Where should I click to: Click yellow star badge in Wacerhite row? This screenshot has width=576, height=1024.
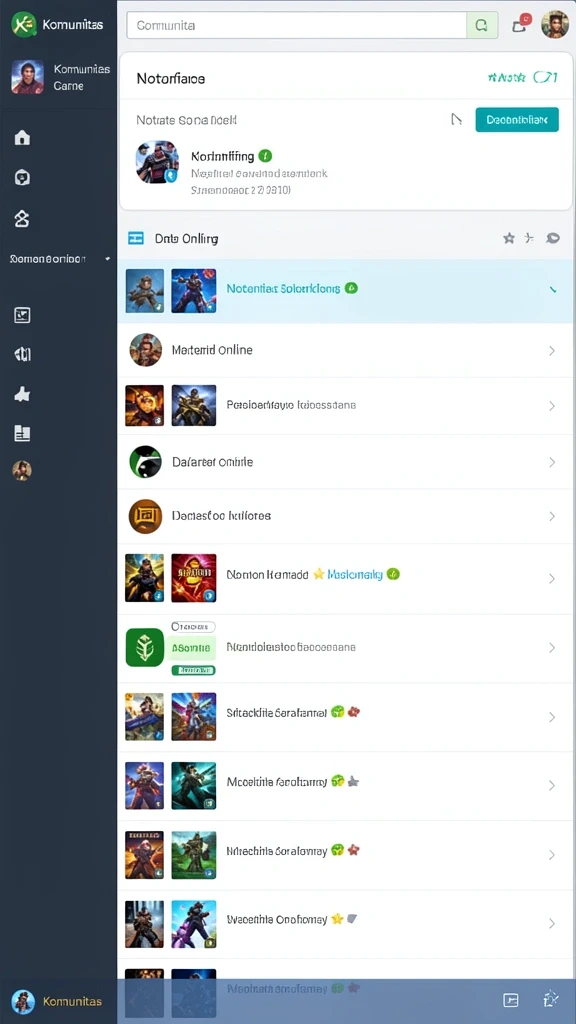[337, 919]
